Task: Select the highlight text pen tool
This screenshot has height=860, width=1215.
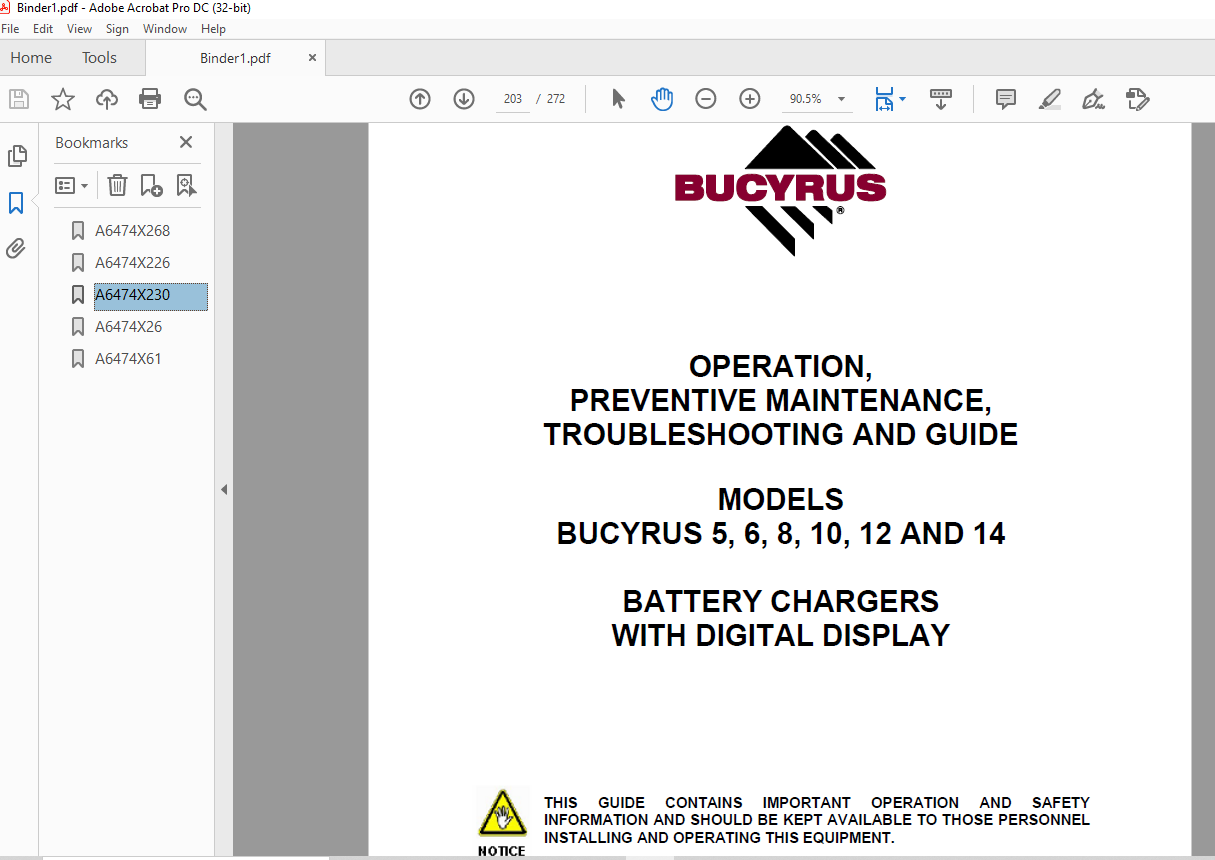Action: pos(1049,99)
